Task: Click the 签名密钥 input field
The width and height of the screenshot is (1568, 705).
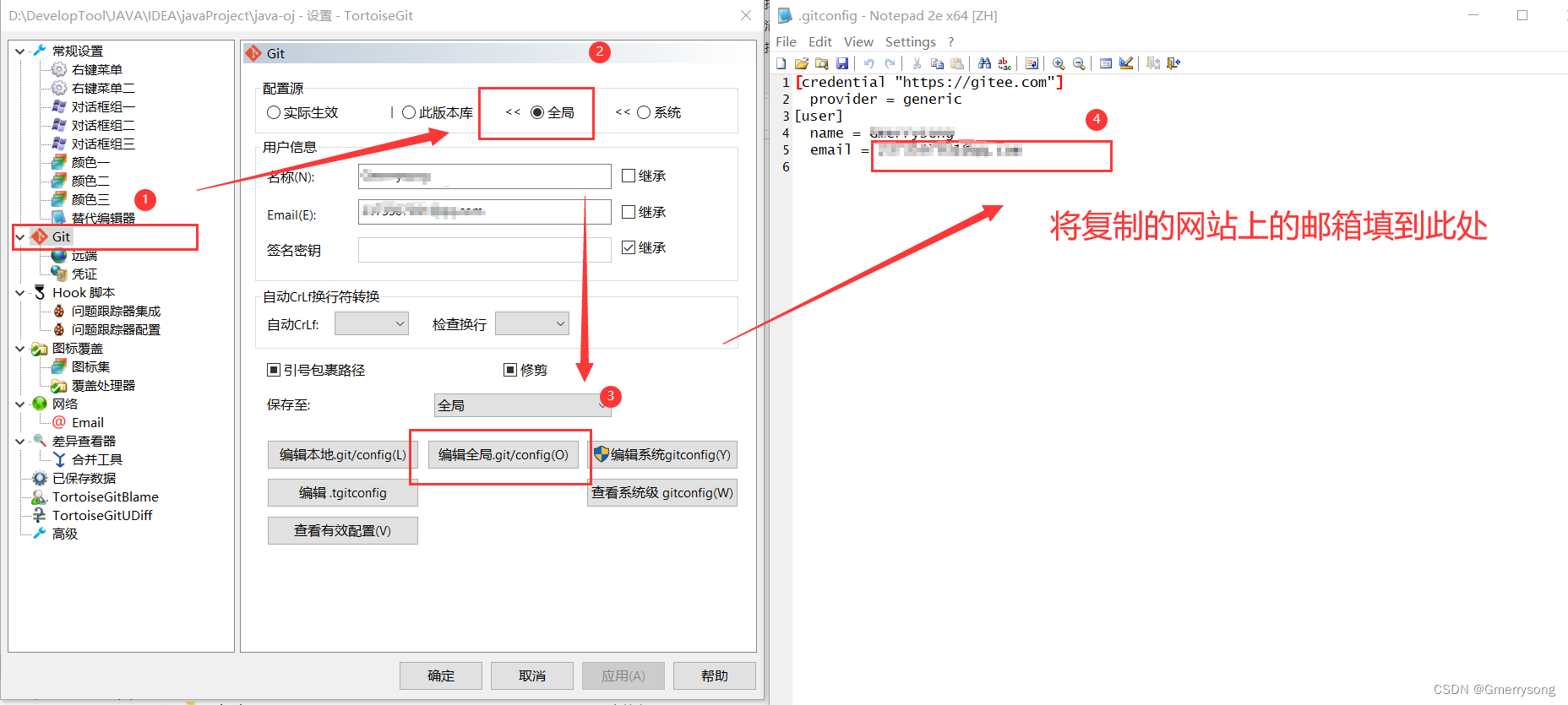Action: coord(485,250)
